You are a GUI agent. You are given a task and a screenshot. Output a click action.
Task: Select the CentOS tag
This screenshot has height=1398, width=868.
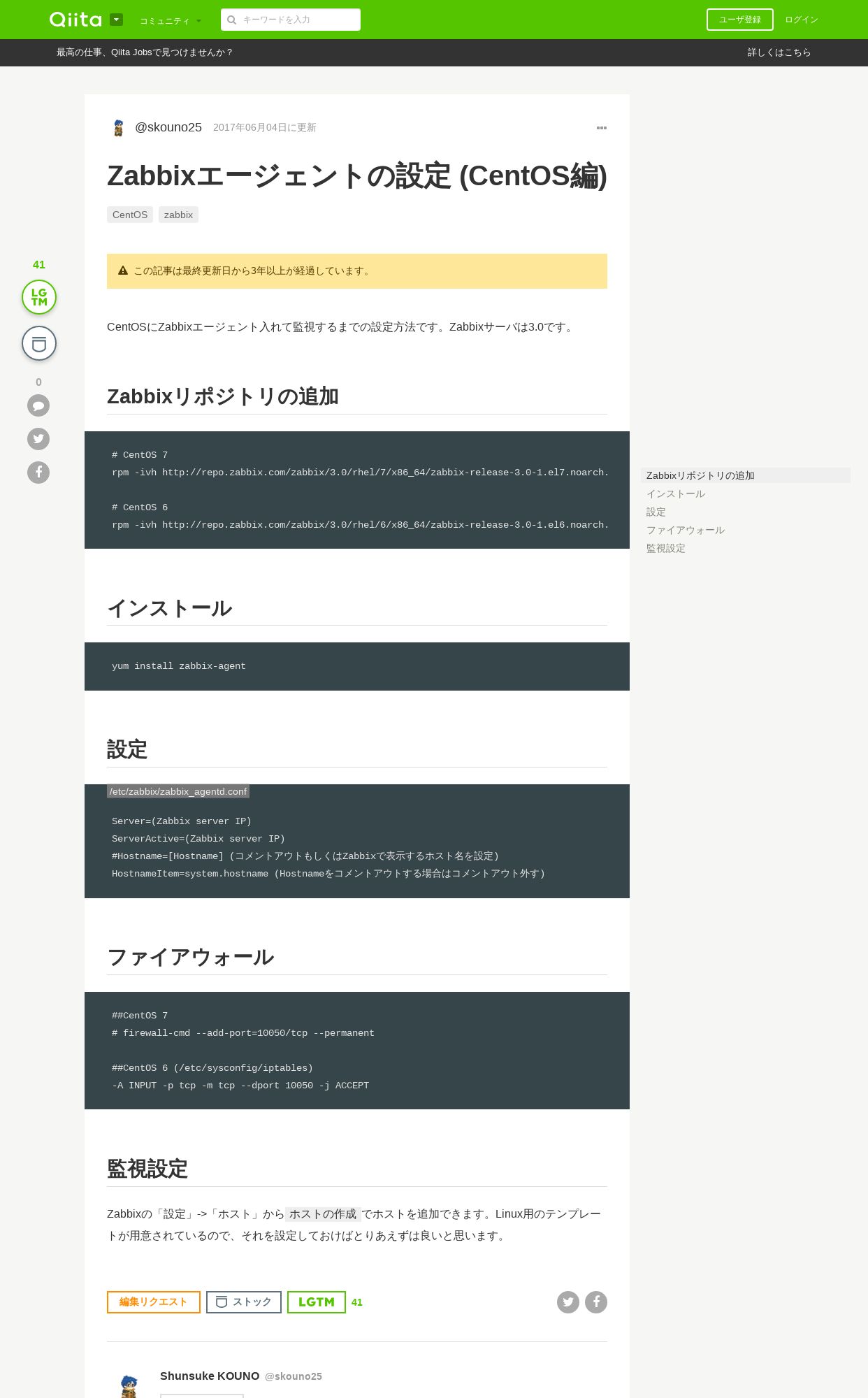click(130, 215)
